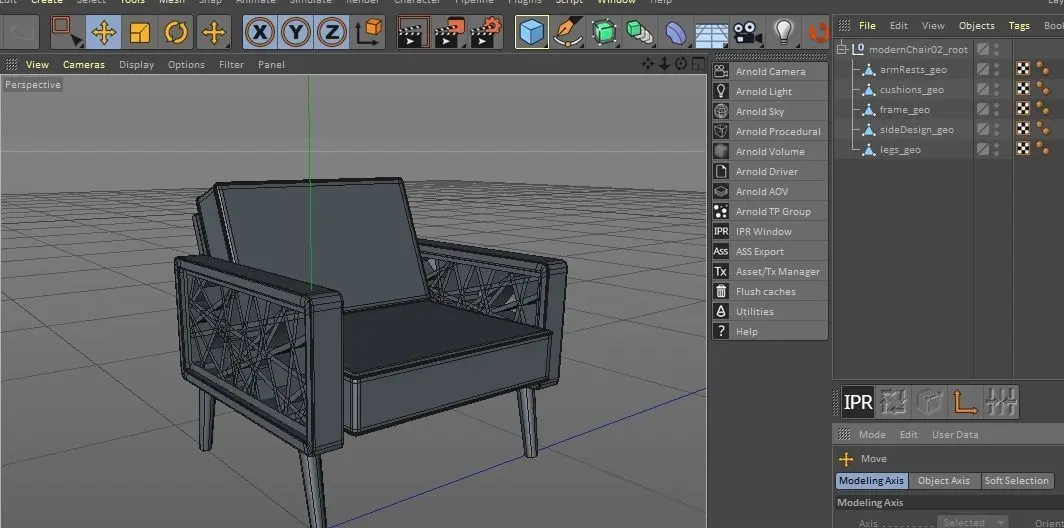Open the Axis 'Selected' dropdown

[x=972, y=523]
